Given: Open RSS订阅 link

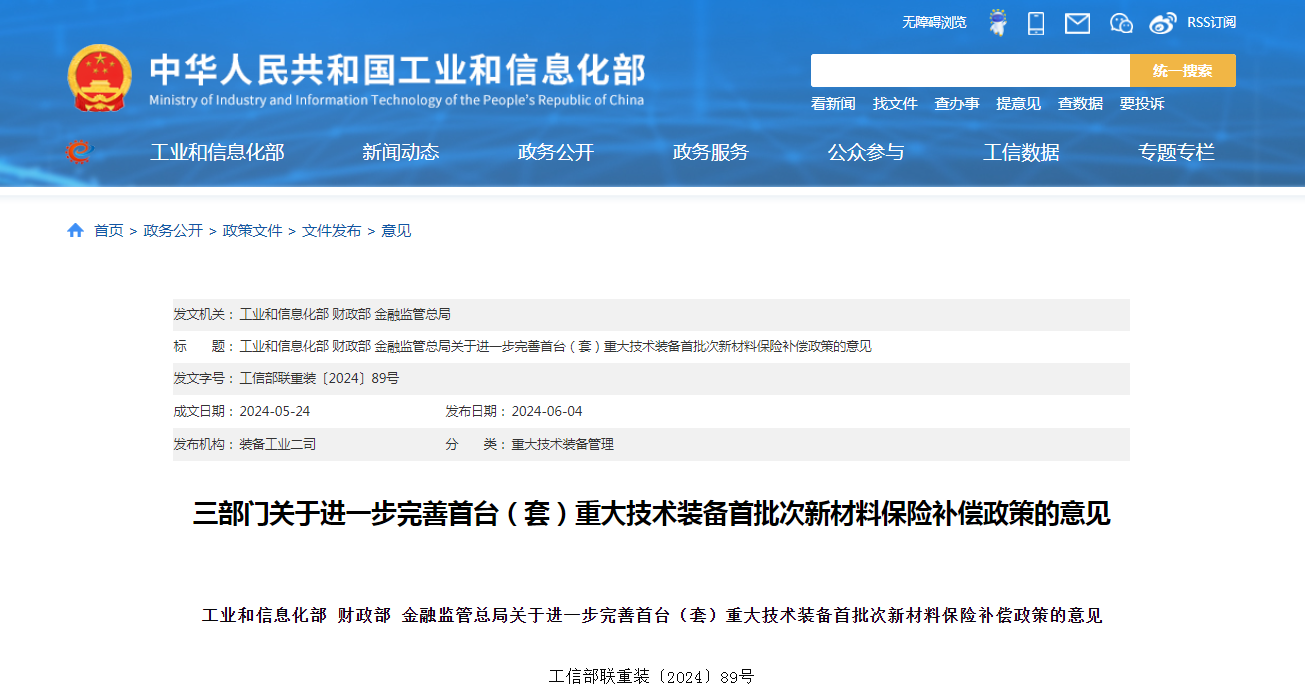Looking at the screenshot, I should point(1211,22).
